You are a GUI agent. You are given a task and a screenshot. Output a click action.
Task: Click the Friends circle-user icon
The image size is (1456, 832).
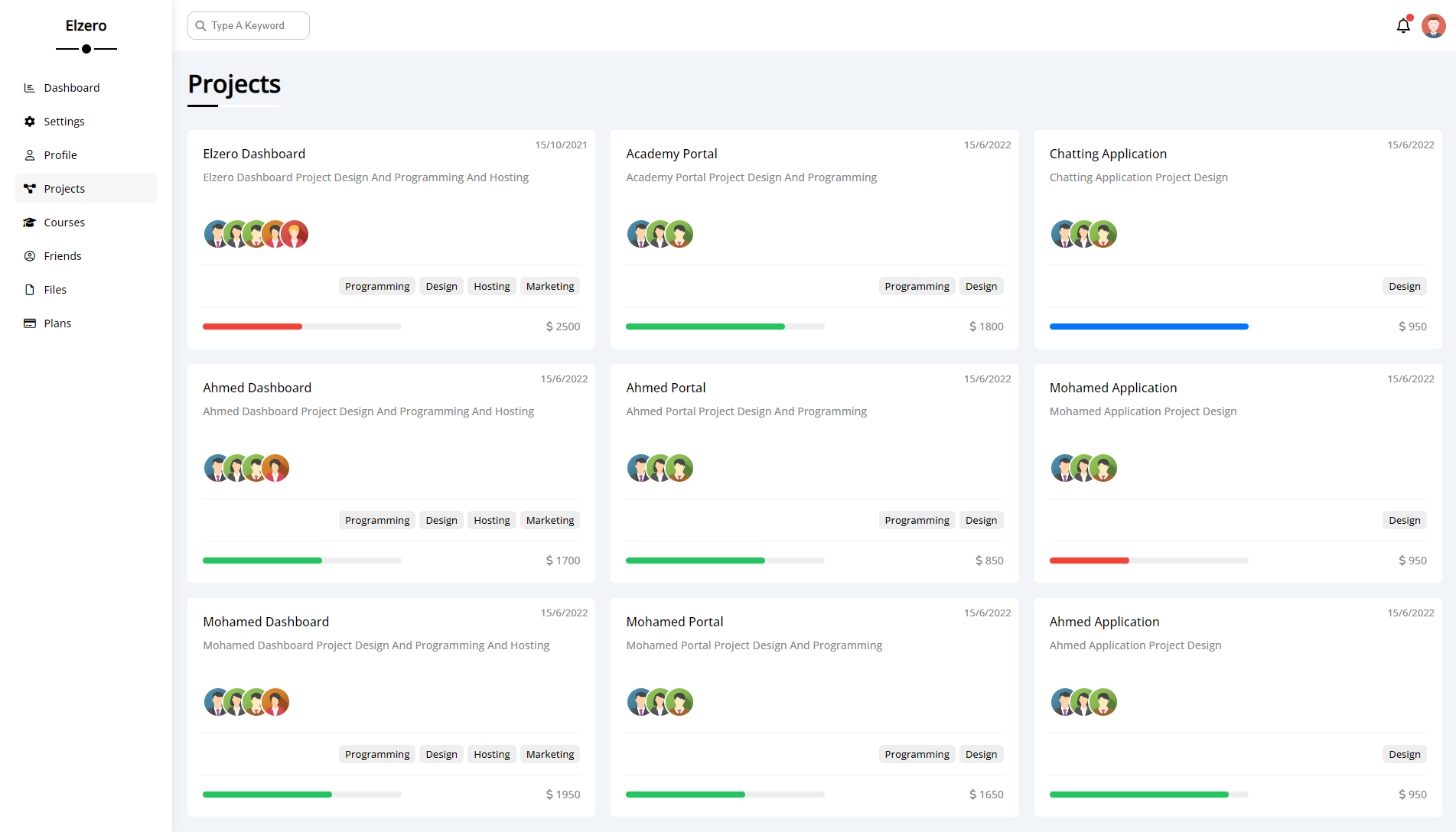click(30, 256)
